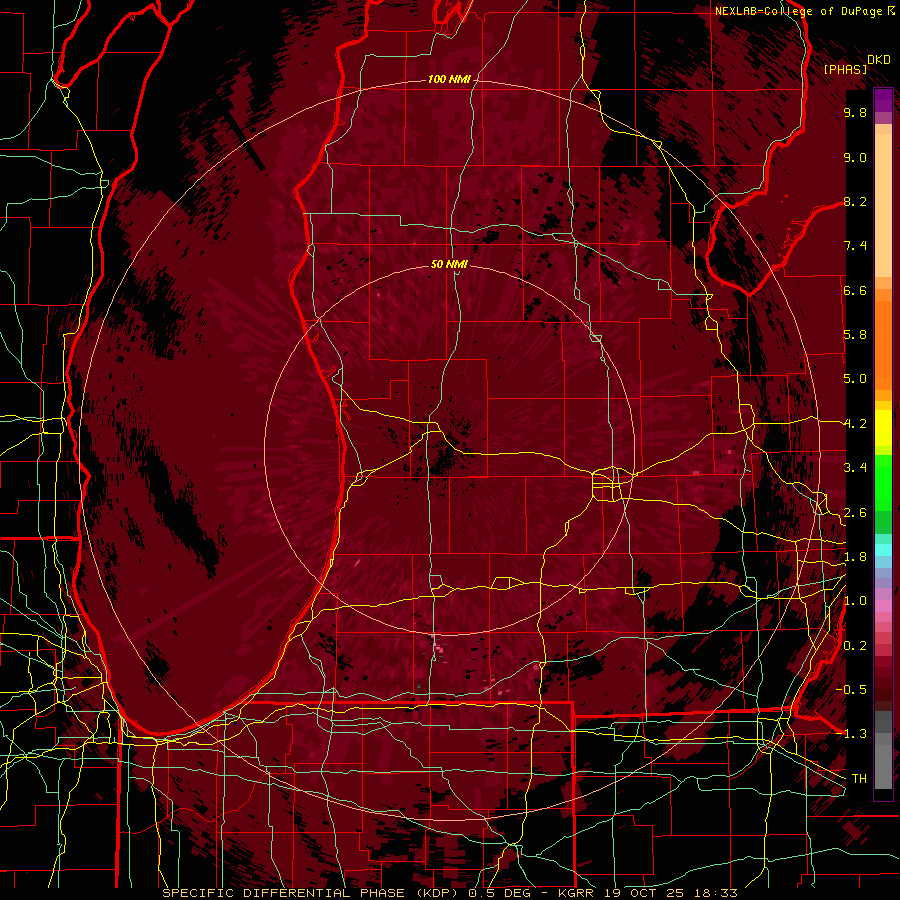Click the 1.8 legend value
The height and width of the screenshot is (900, 900).
pyautogui.click(x=855, y=557)
